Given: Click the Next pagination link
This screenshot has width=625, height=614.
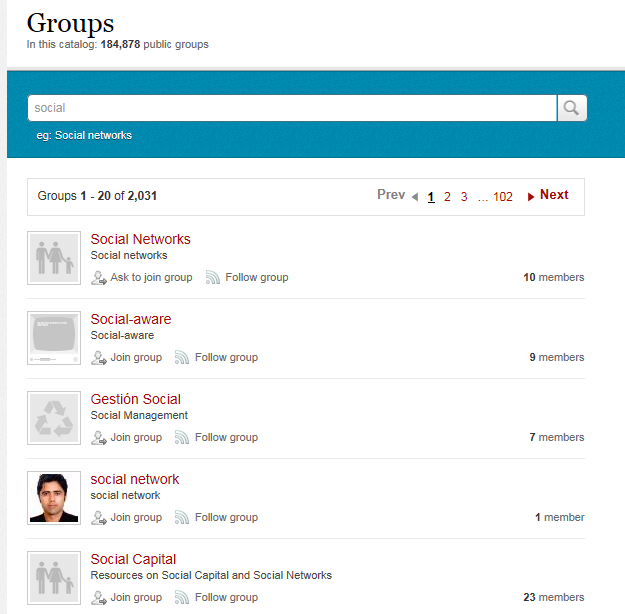Looking at the screenshot, I should (x=554, y=195).
